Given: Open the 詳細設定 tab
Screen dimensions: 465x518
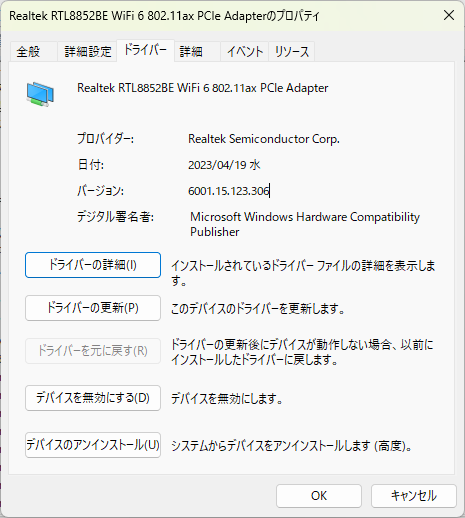Looking at the screenshot, I should (x=88, y=52).
